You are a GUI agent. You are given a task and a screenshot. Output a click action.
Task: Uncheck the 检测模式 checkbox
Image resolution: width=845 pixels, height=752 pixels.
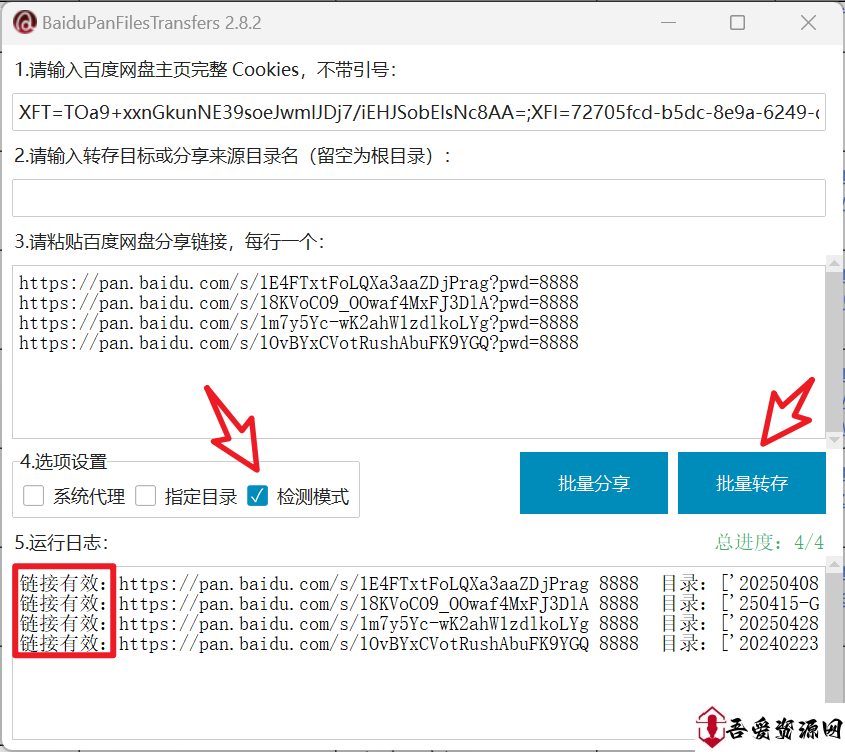[x=258, y=496]
